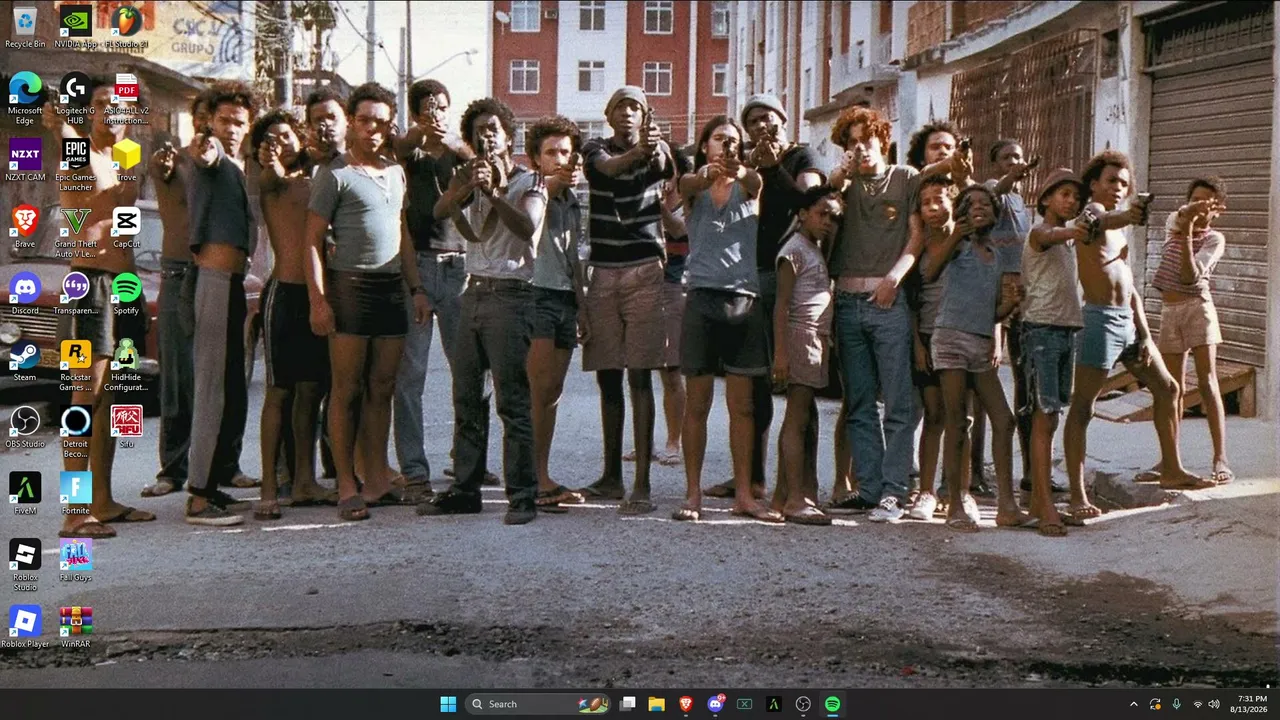Select the Fall Guys desktop shortcut
The width and height of the screenshot is (1280, 720).
[x=76, y=561]
